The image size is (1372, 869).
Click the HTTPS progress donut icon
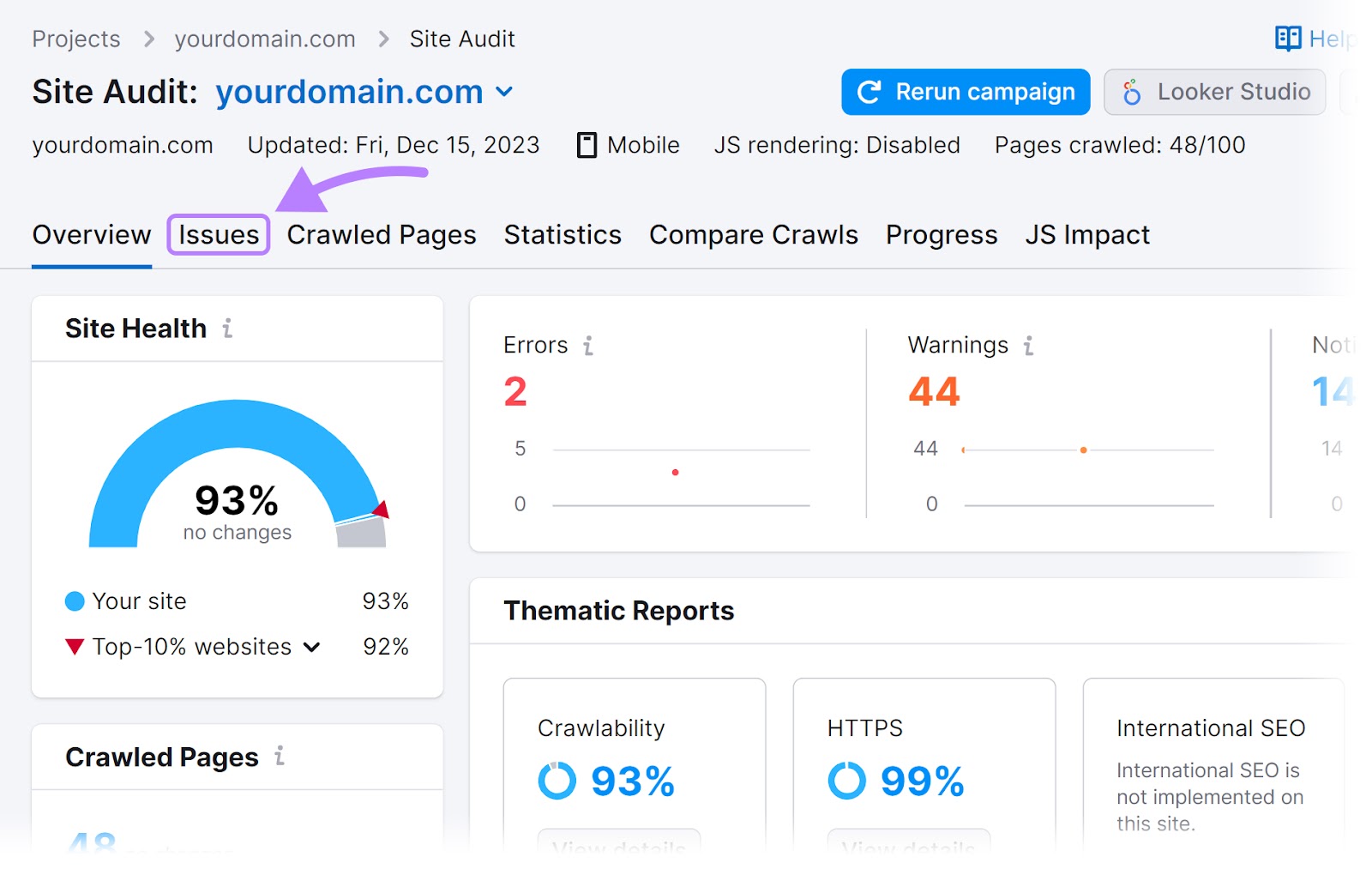[x=847, y=781]
